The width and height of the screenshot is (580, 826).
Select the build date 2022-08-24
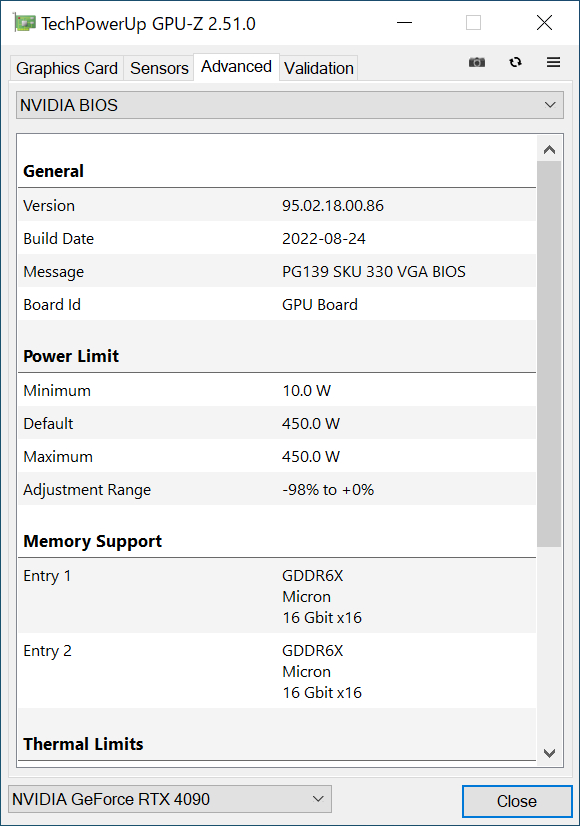324,239
